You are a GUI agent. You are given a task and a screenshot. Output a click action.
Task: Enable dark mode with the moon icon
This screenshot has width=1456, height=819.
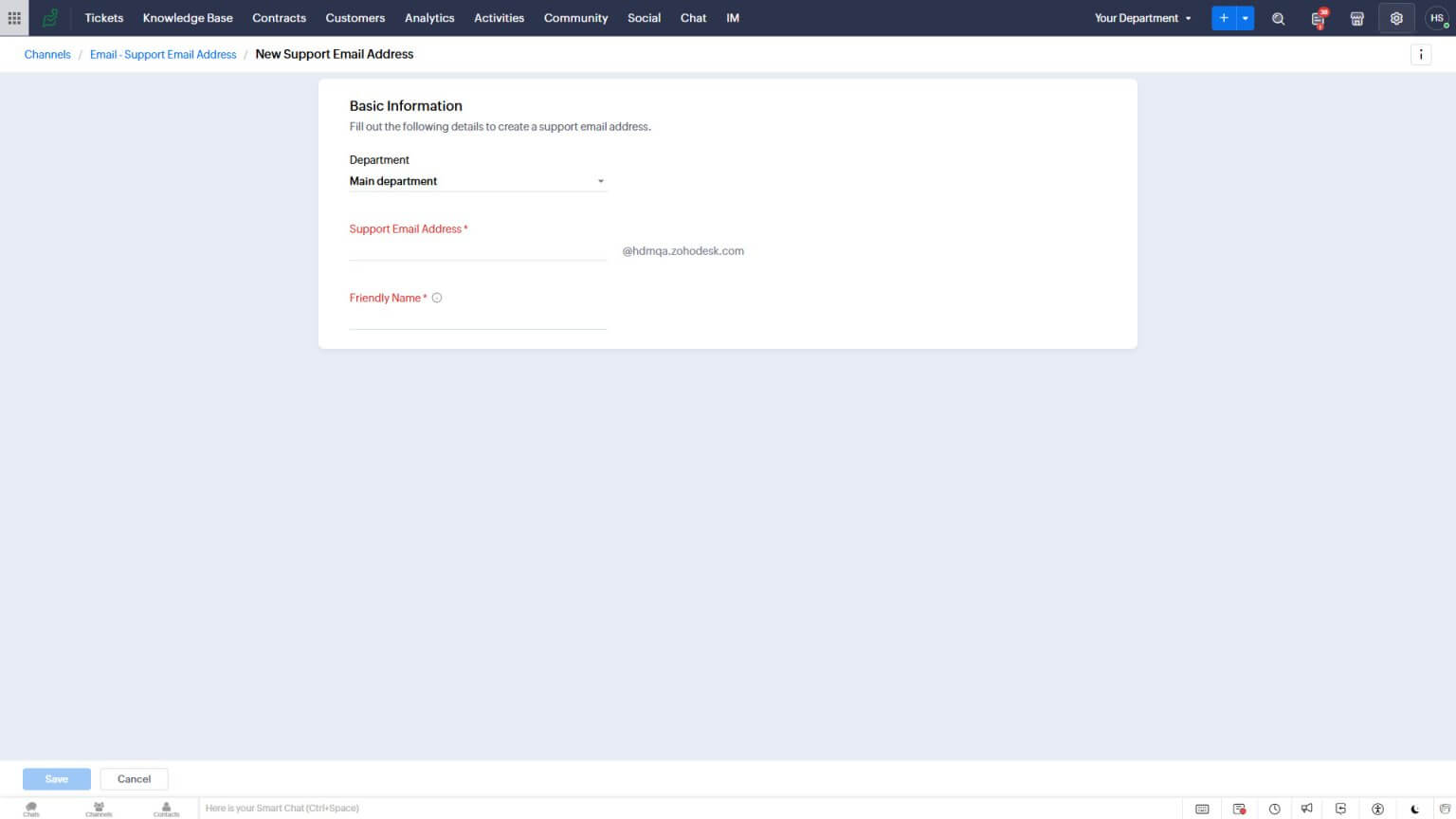(1414, 808)
